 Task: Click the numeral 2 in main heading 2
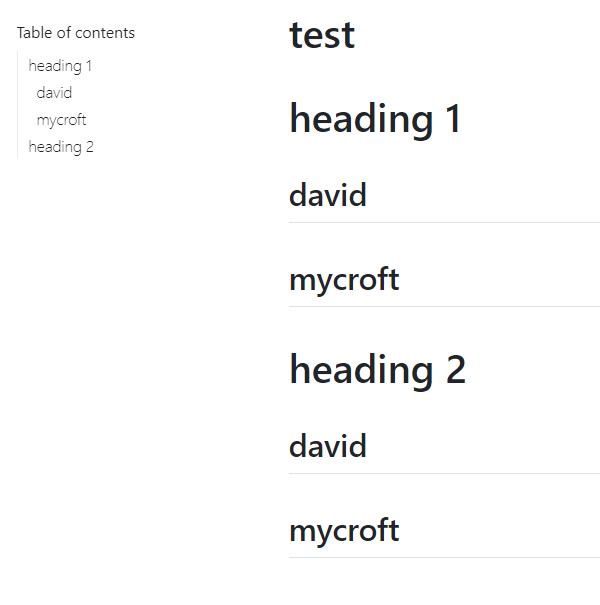click(456, 370)
